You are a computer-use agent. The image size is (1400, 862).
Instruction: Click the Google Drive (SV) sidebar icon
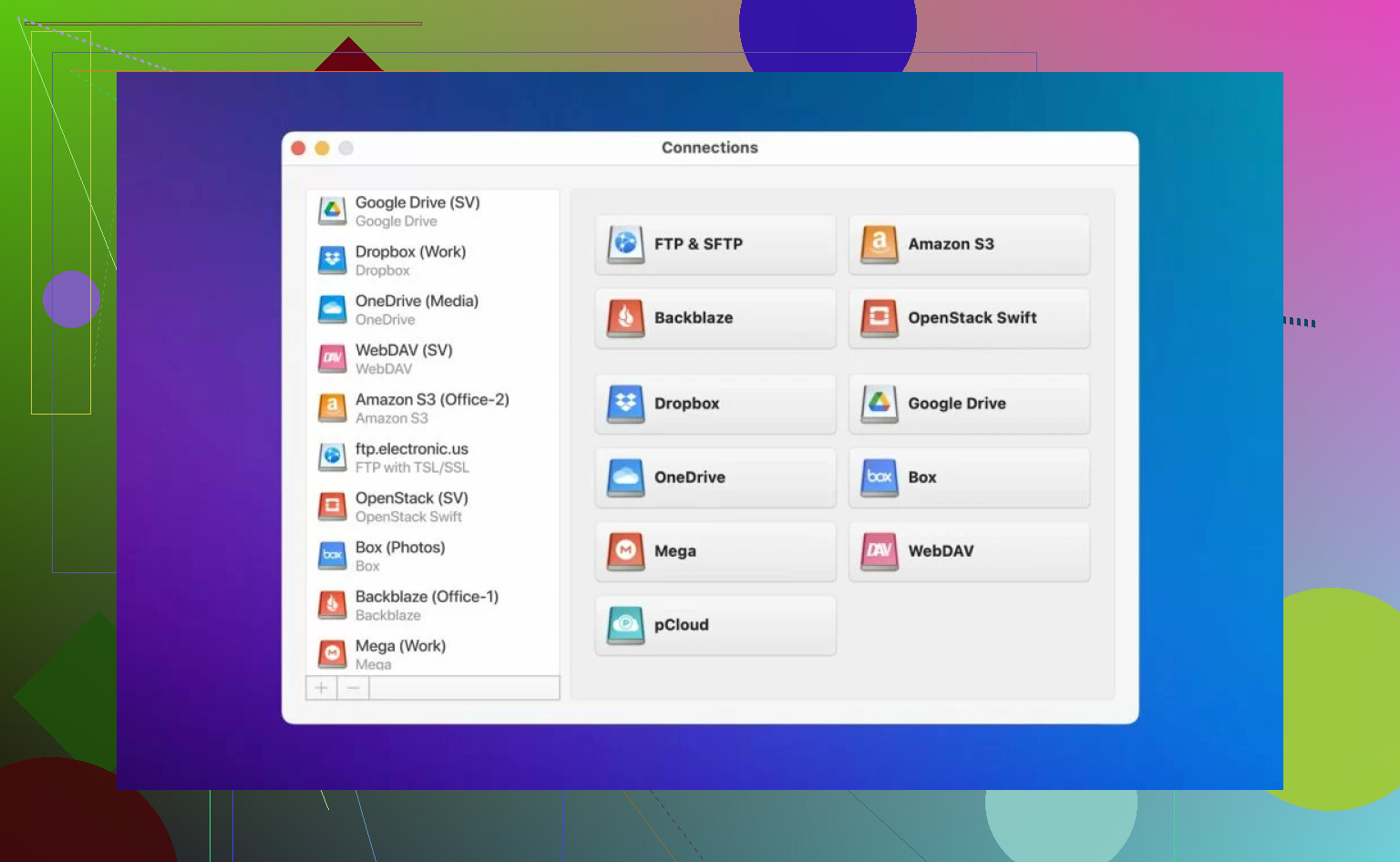pos(332,210)
